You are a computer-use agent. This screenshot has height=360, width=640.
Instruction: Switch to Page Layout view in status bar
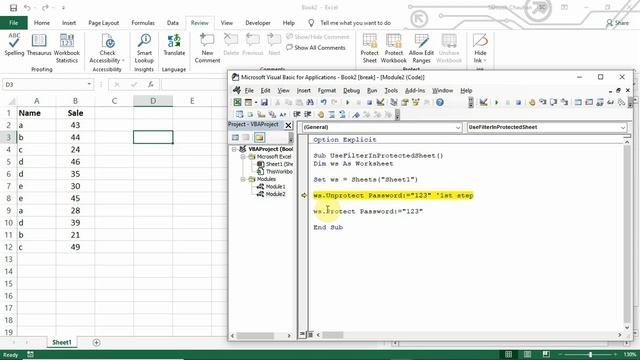(527, 354)
